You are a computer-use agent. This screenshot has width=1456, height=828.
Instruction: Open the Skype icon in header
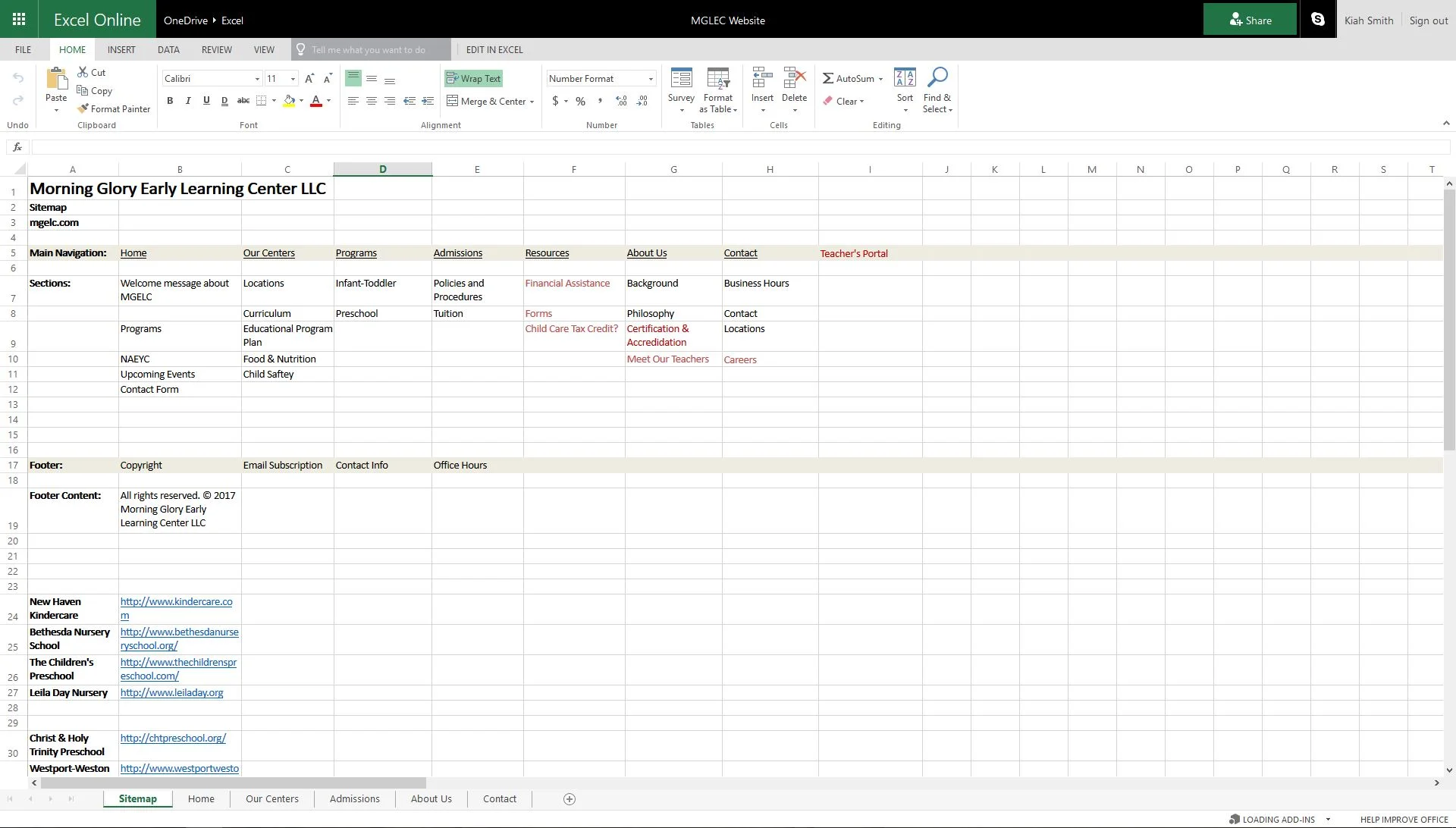1318,20
